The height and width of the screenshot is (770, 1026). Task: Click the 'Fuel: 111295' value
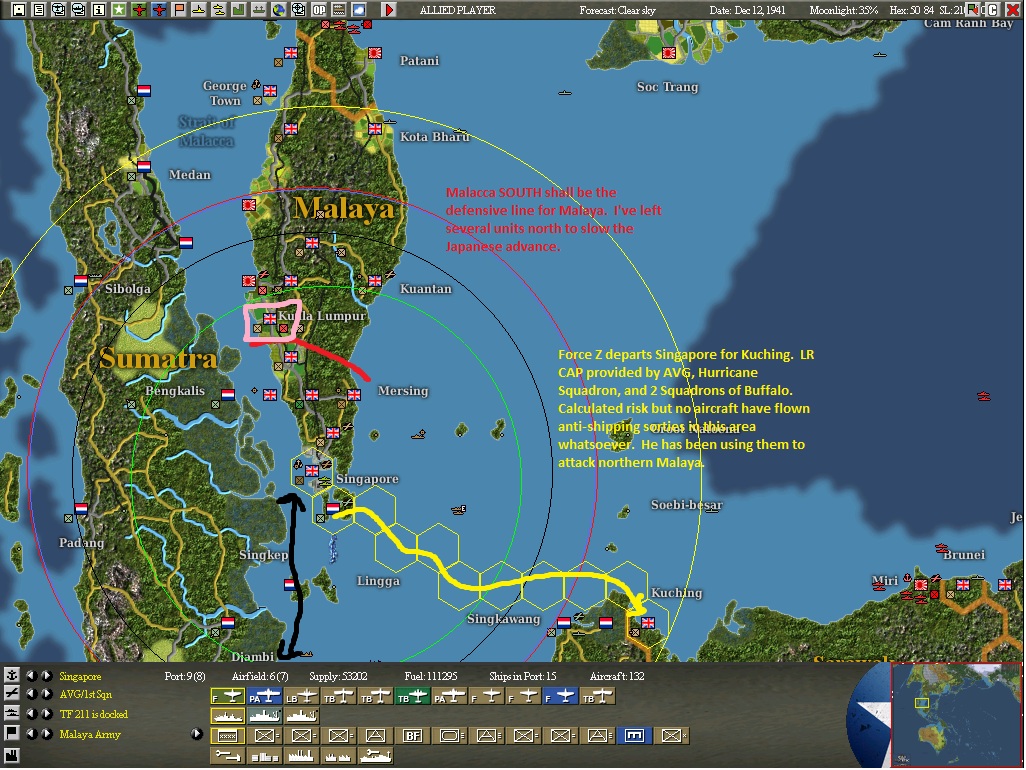coord(431,676)
